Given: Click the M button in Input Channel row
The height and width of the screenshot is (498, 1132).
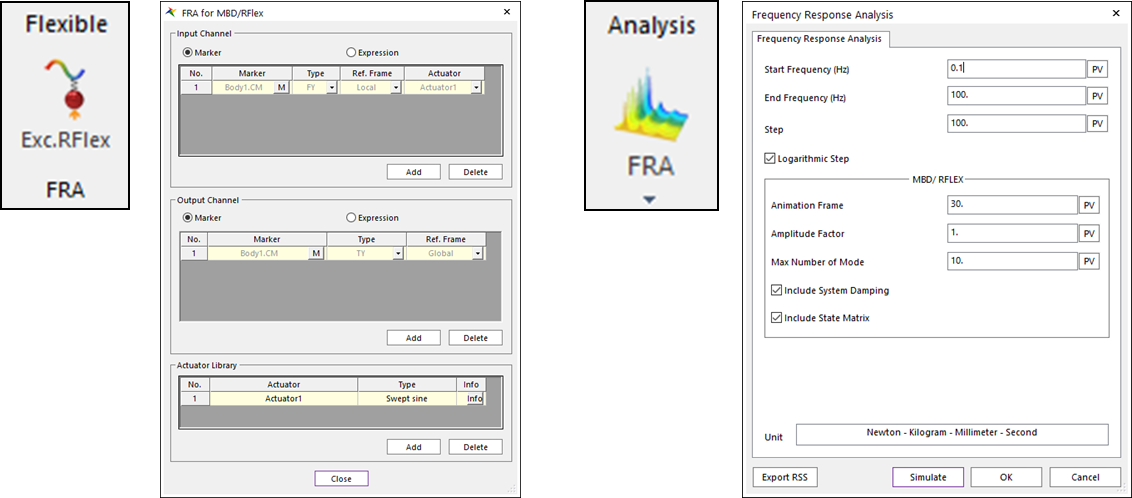Looking at the screenshot, I should point(282,87).
